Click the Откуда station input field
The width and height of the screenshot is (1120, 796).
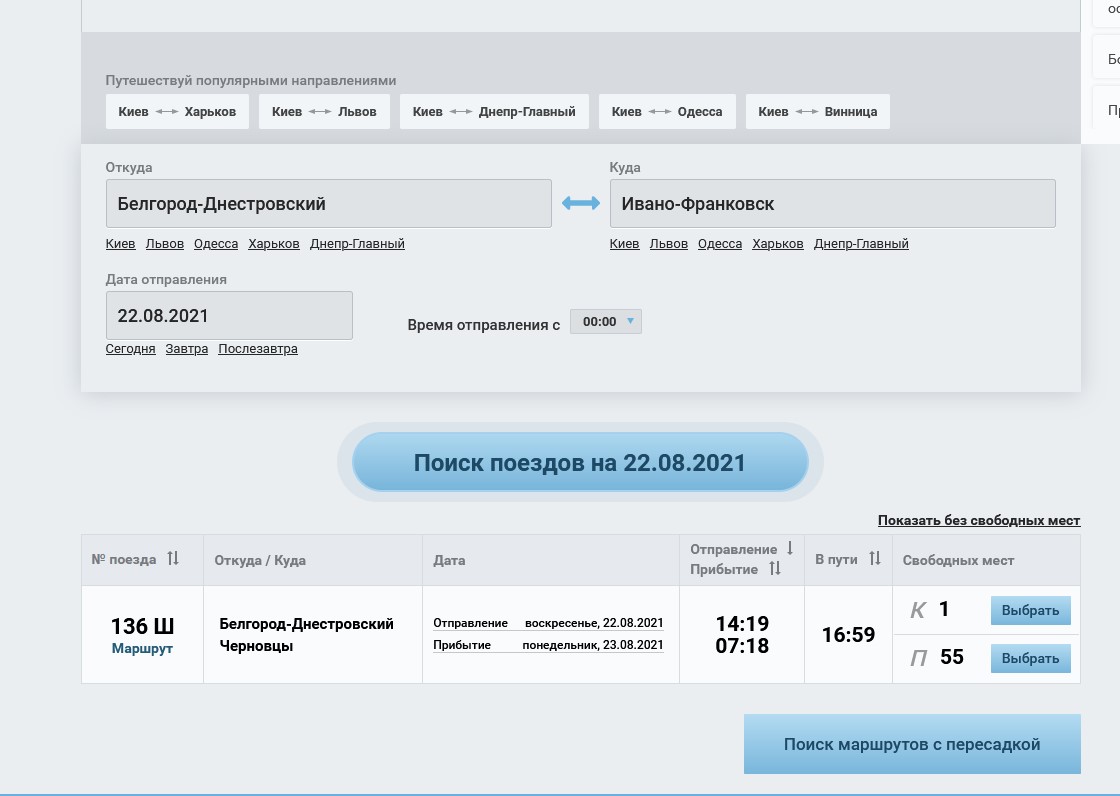point(328,203)
